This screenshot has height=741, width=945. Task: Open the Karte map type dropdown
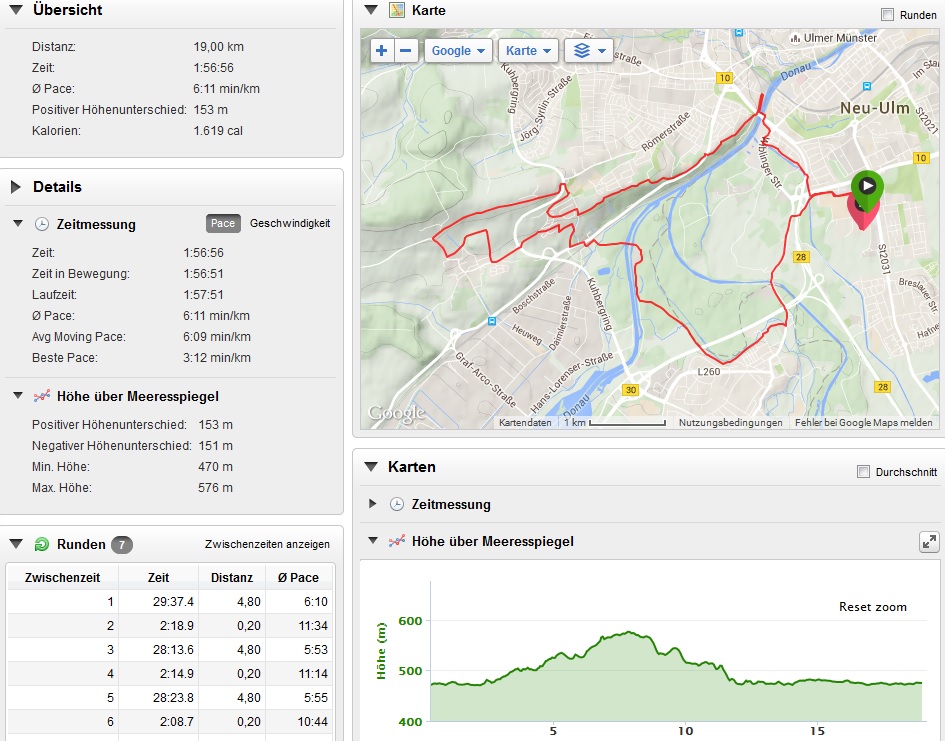pos(529,51)
